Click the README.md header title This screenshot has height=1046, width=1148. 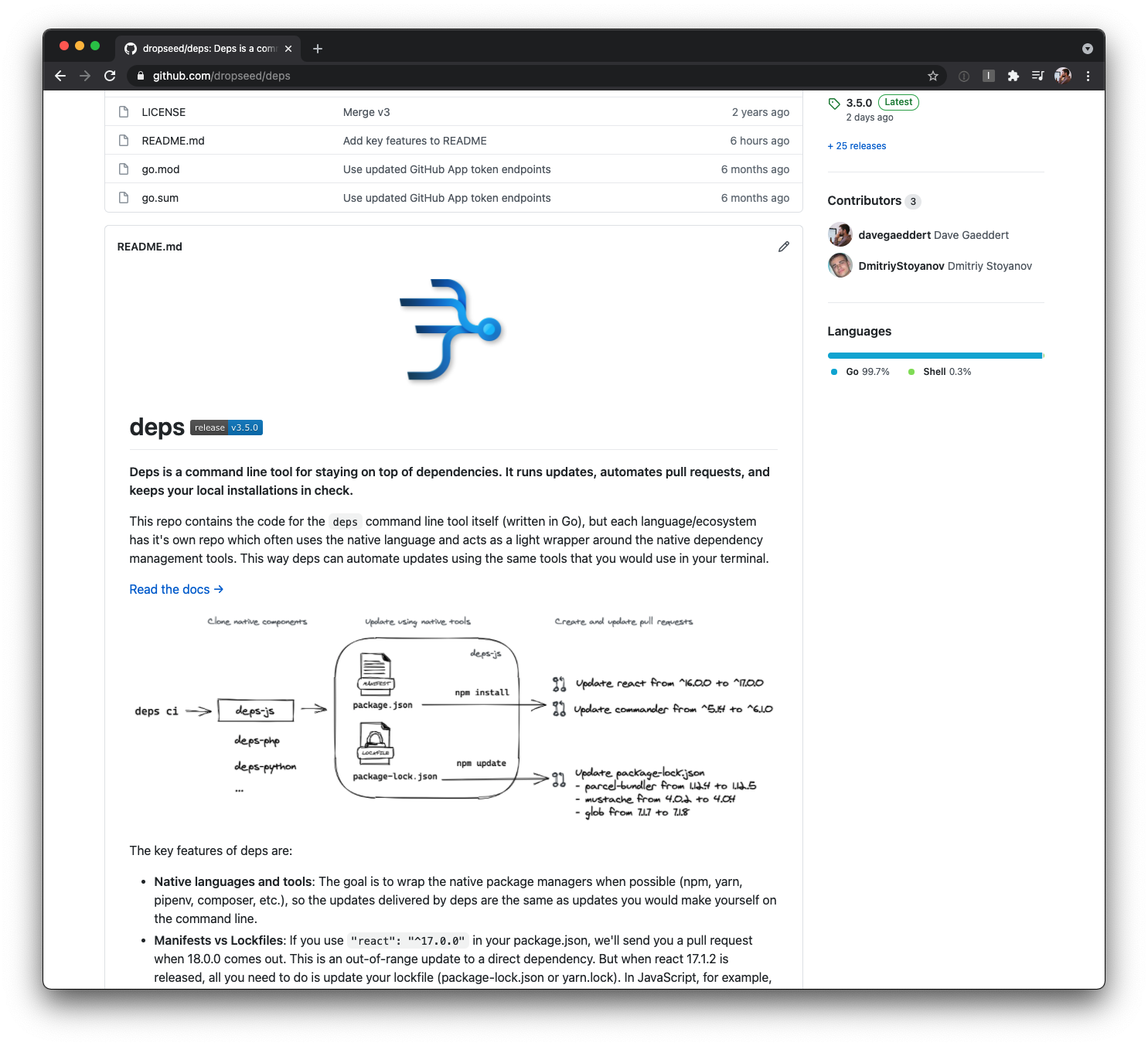[x=150, y=247]
